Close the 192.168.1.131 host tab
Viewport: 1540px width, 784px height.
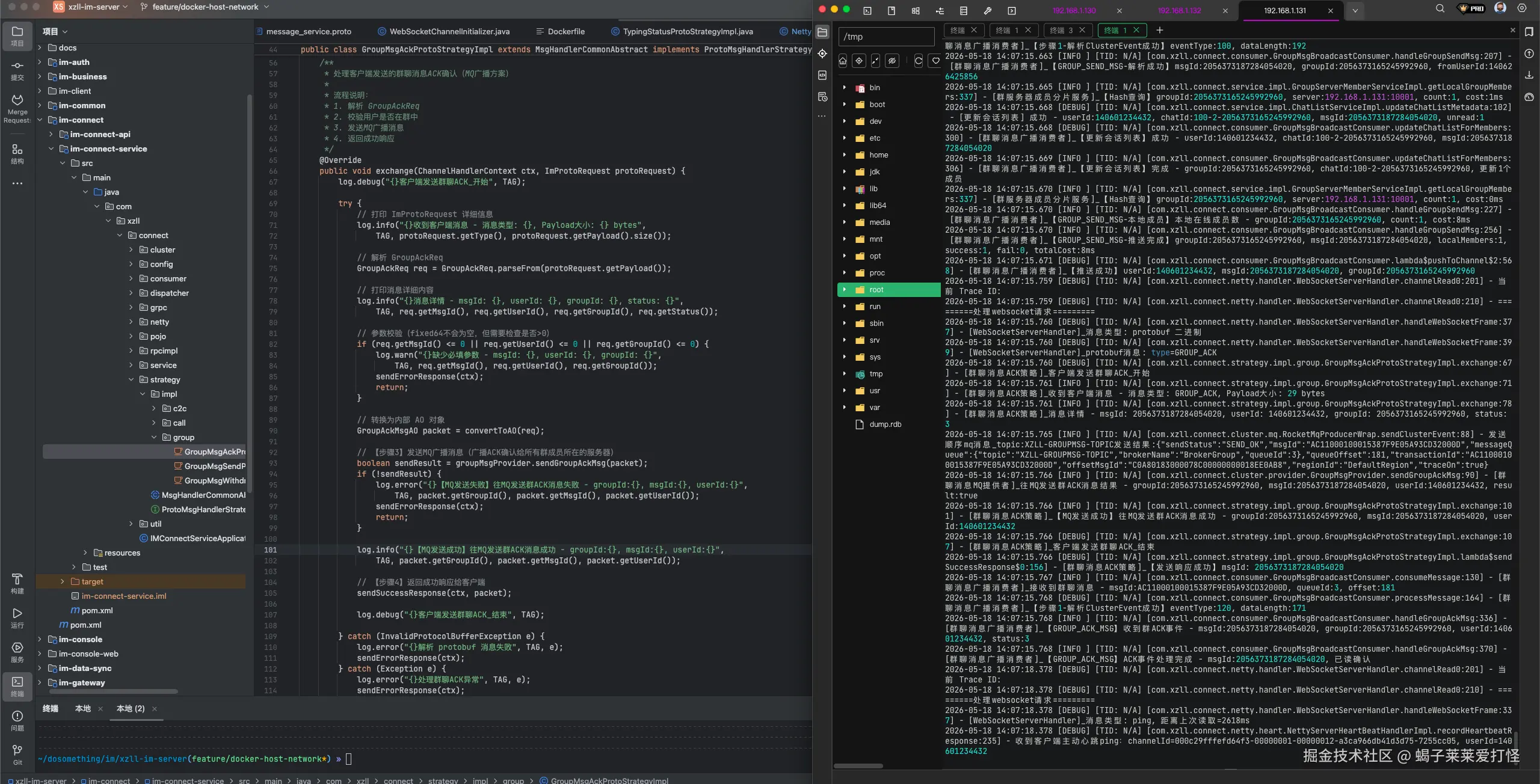(x=1331, y=11)
